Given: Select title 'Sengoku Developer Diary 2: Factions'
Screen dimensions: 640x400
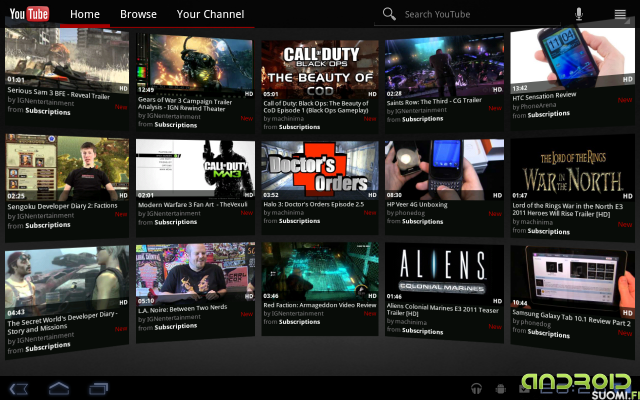Looking at the screenshot, I should coord(62,206).
